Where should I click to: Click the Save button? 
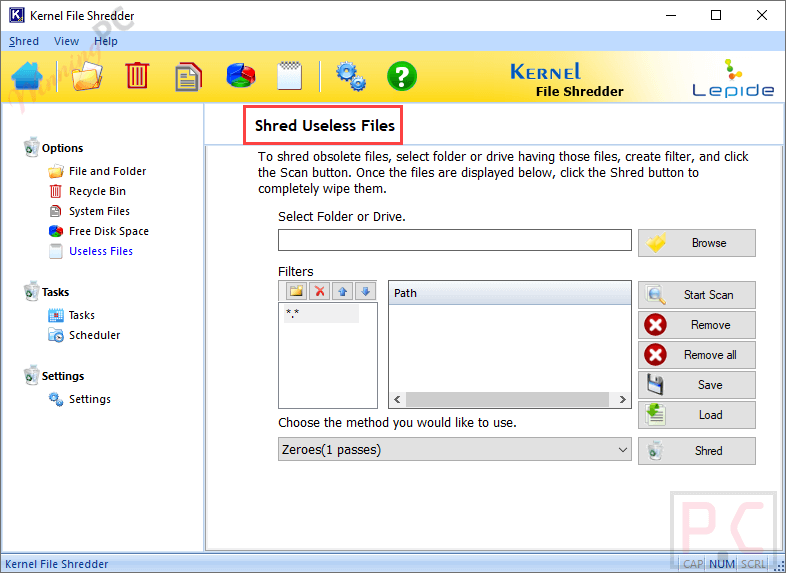[x=697, y=385]
